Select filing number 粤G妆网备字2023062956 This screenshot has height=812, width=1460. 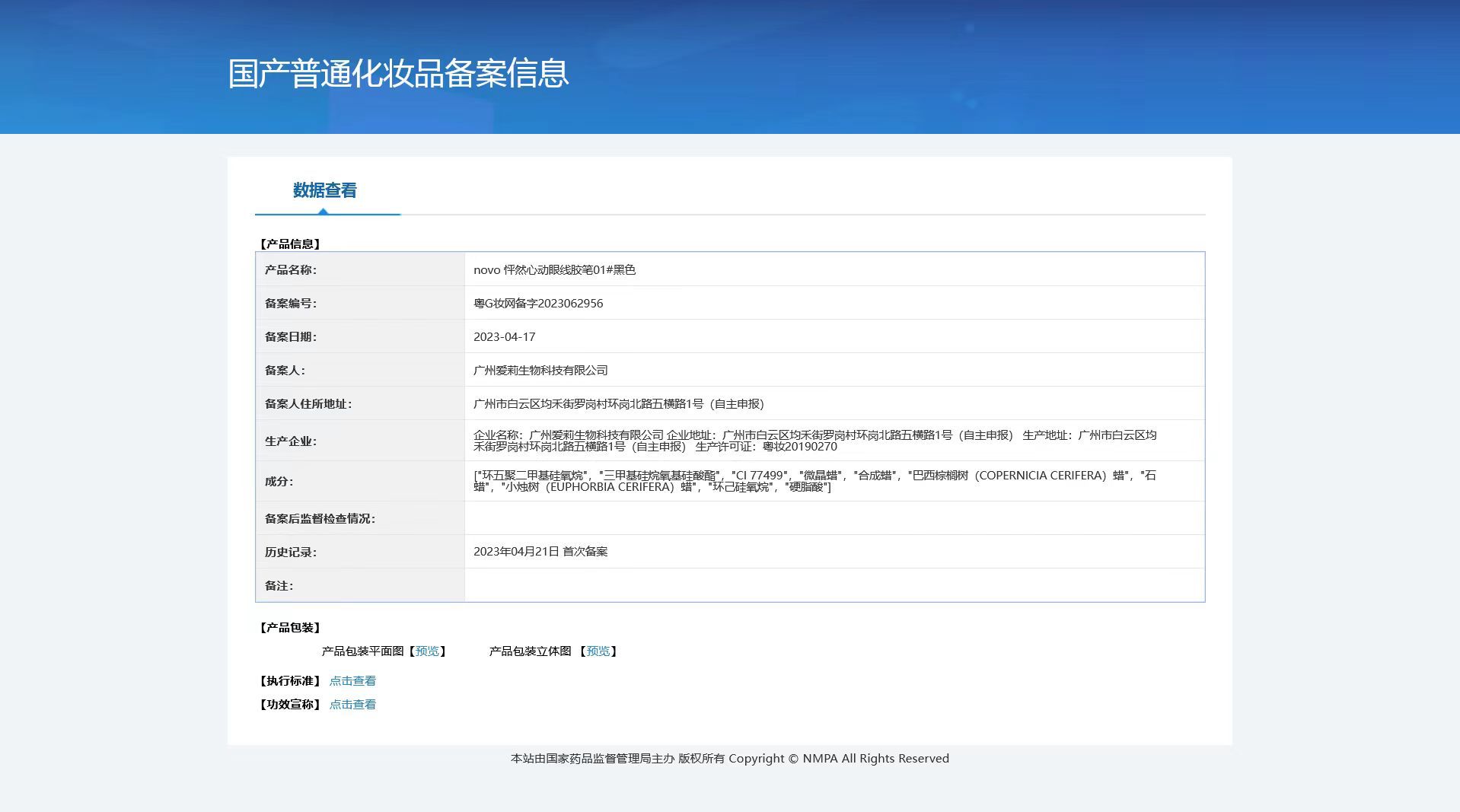click(538, 304)
